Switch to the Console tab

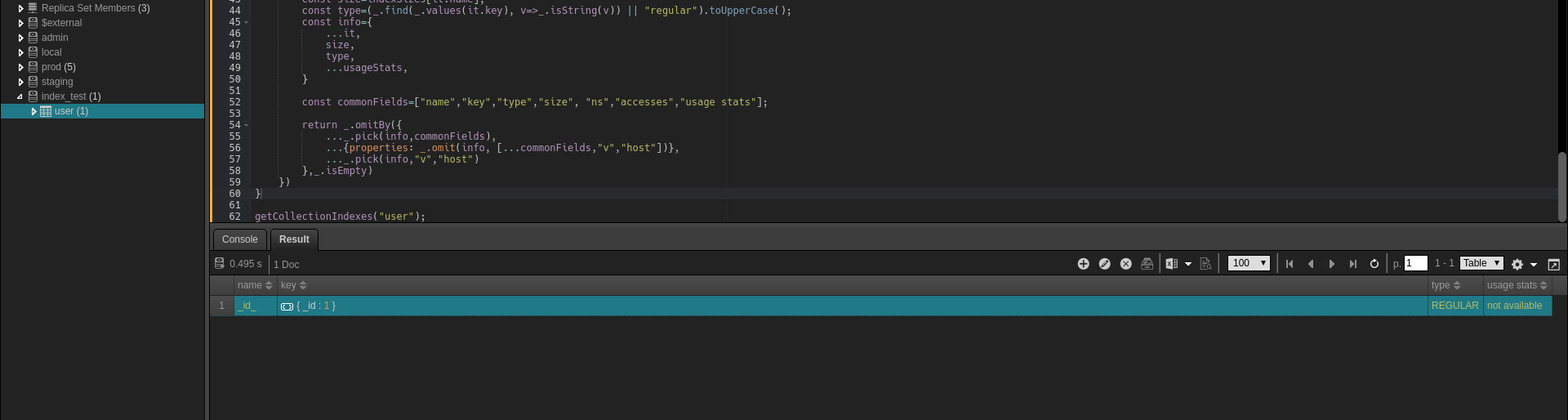240,239
